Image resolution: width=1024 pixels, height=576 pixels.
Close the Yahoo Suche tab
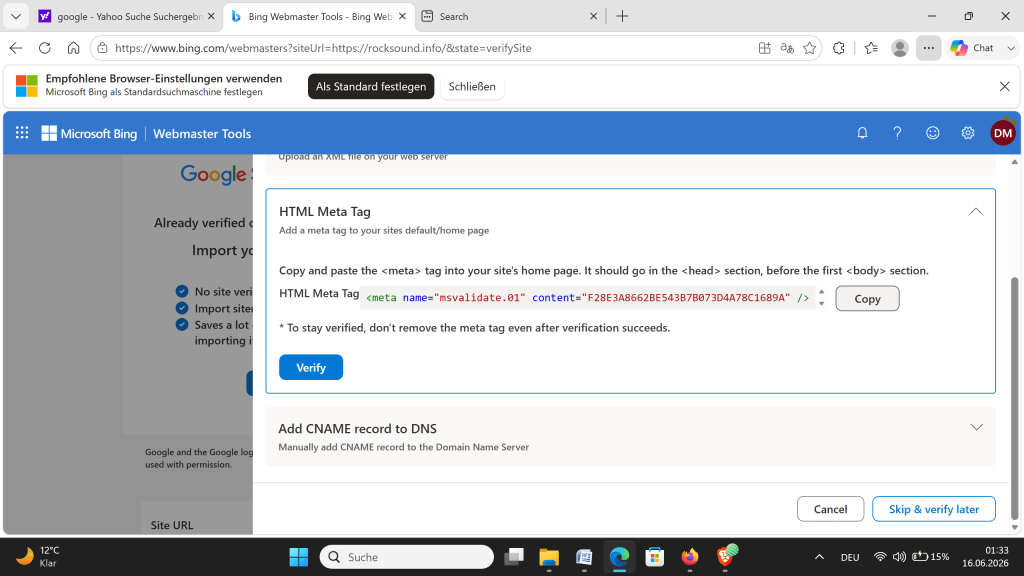211,16
